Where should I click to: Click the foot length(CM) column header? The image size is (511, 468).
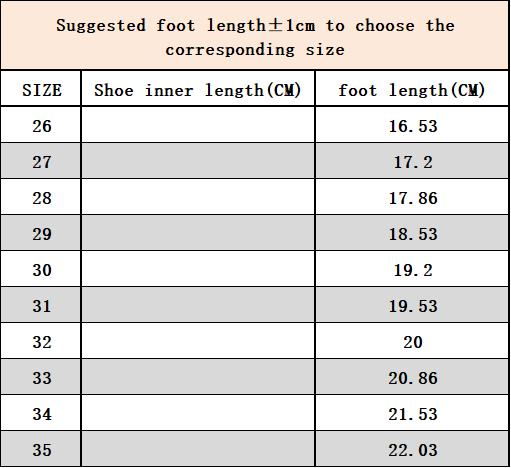coord(412,89)
